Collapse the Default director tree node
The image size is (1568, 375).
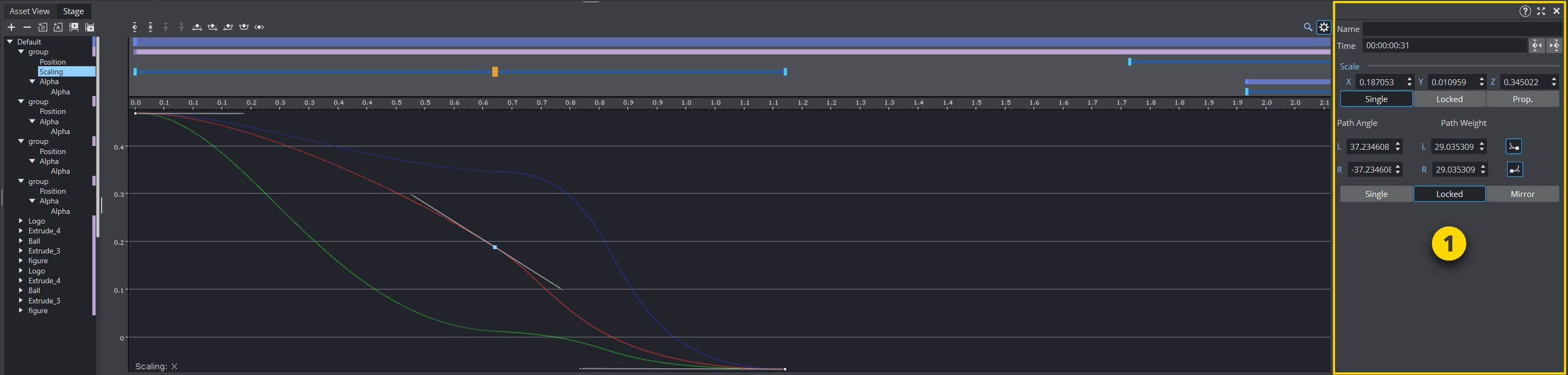pos(10,42)
